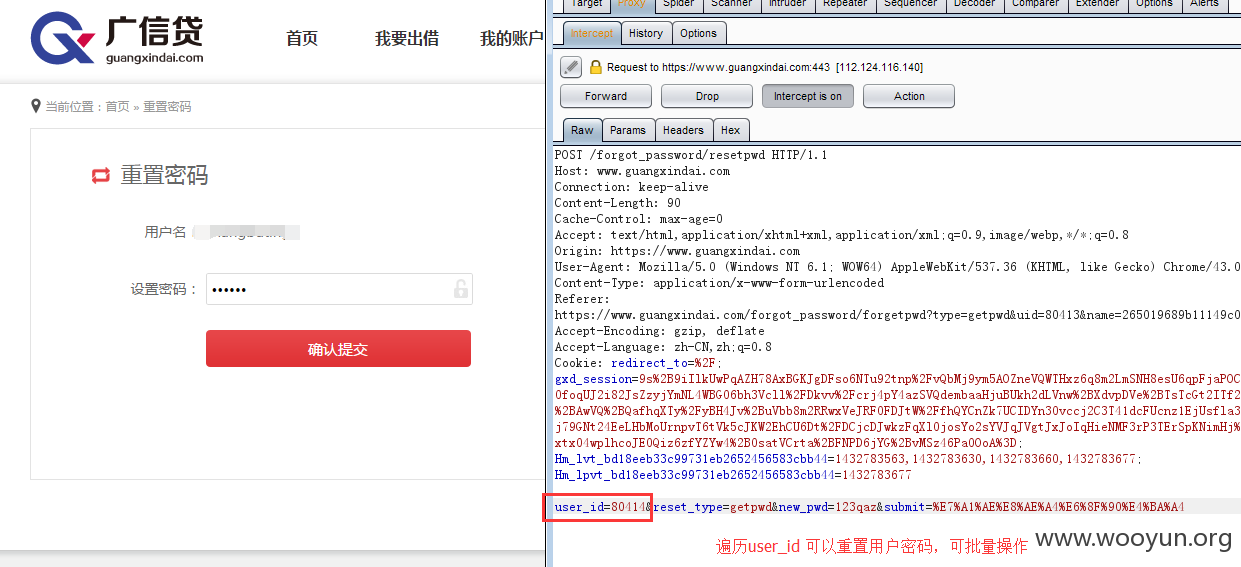Click the gxd_session cookie name
This screenshot has height=567, width=1241.
pos(593,379)
